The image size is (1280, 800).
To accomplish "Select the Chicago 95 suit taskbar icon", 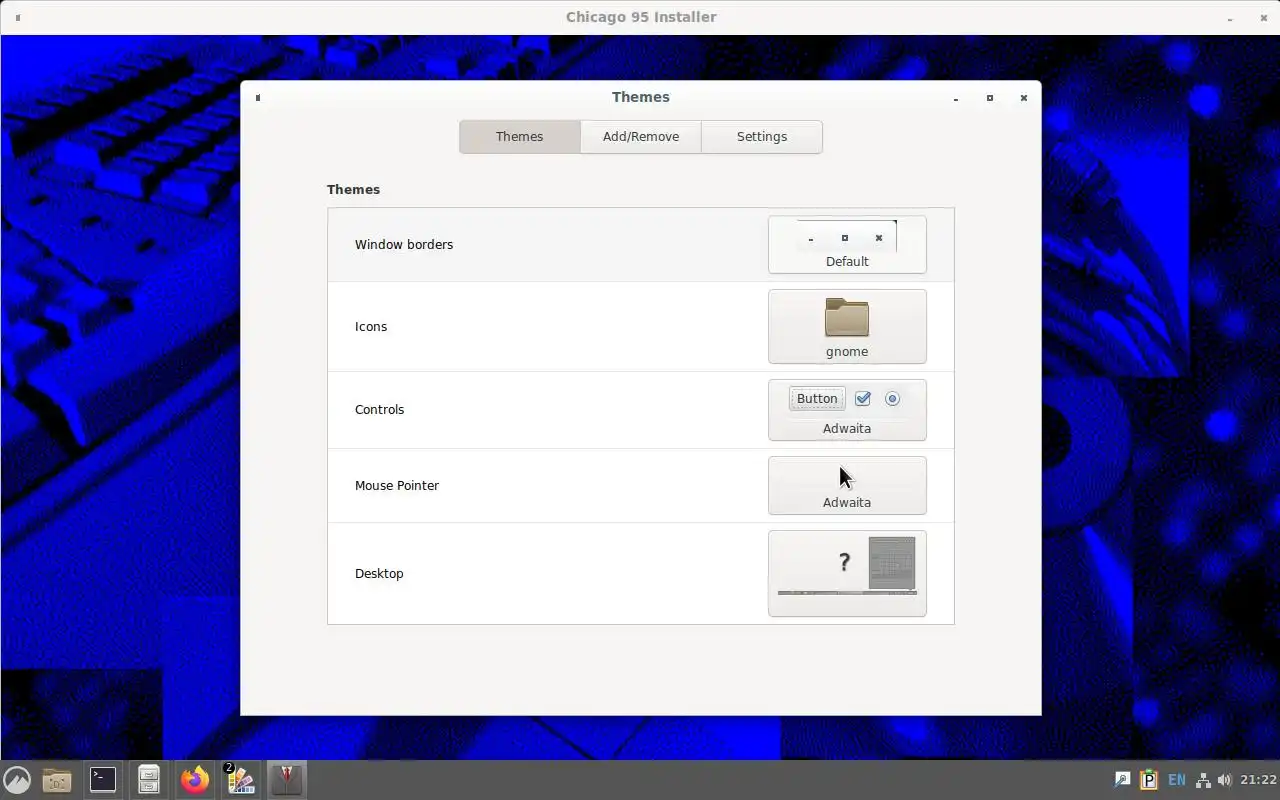I will pos(287,779).
